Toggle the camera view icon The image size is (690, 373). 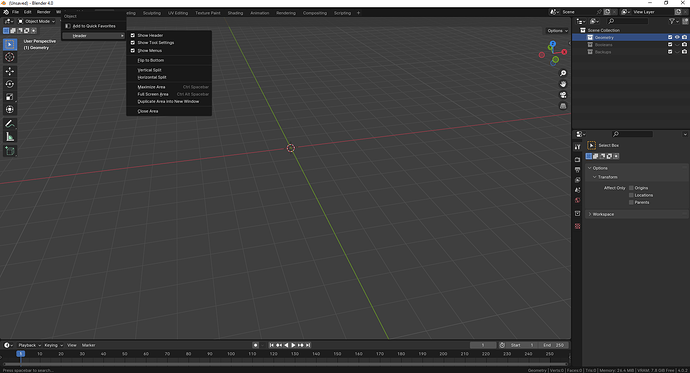pyautogui.click(x=563, y=95)
